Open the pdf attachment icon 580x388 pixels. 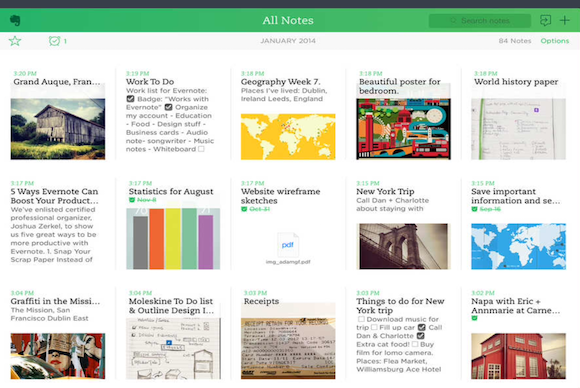(288, 244)
